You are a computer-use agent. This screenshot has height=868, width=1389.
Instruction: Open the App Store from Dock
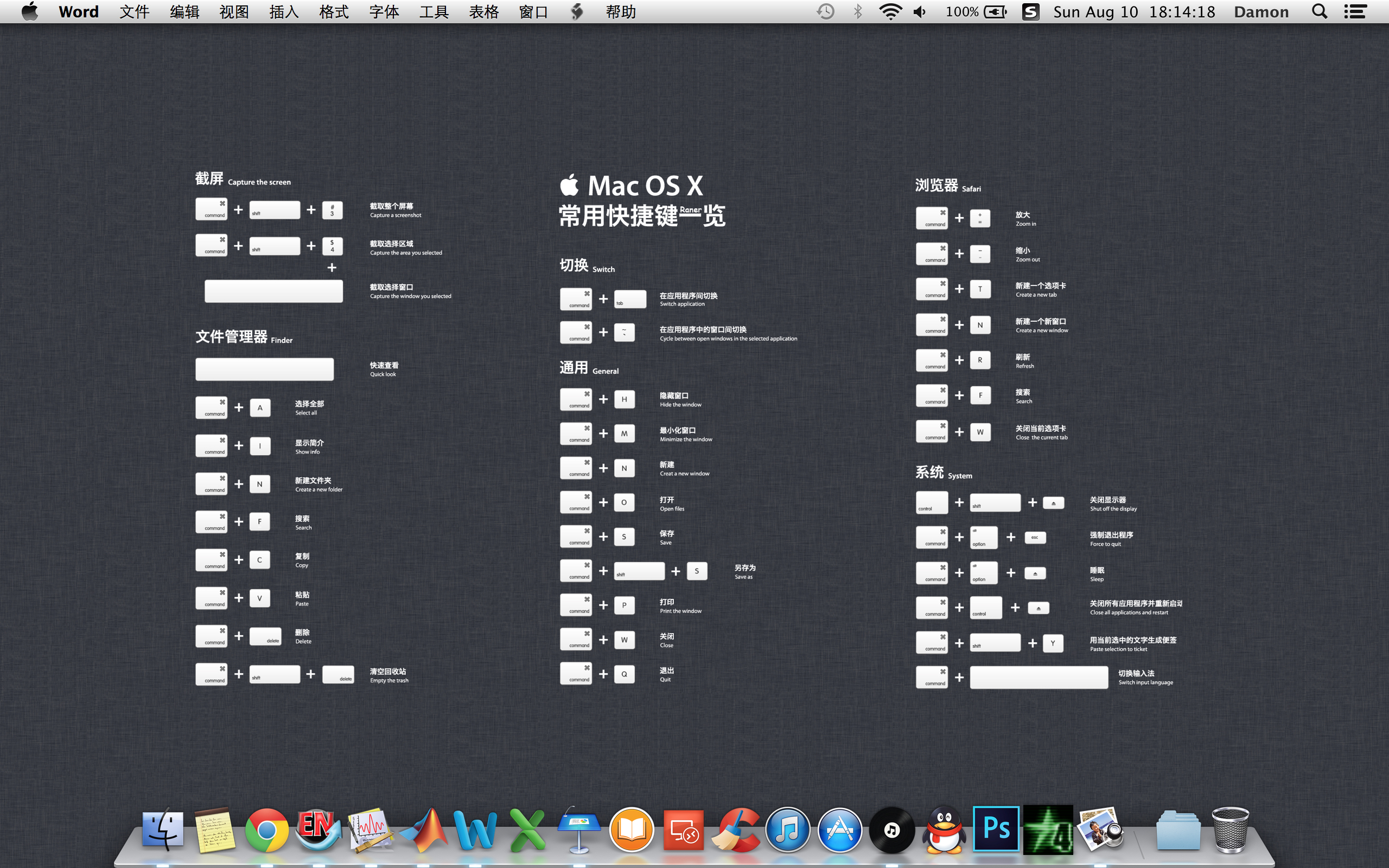tap(840, 830)
